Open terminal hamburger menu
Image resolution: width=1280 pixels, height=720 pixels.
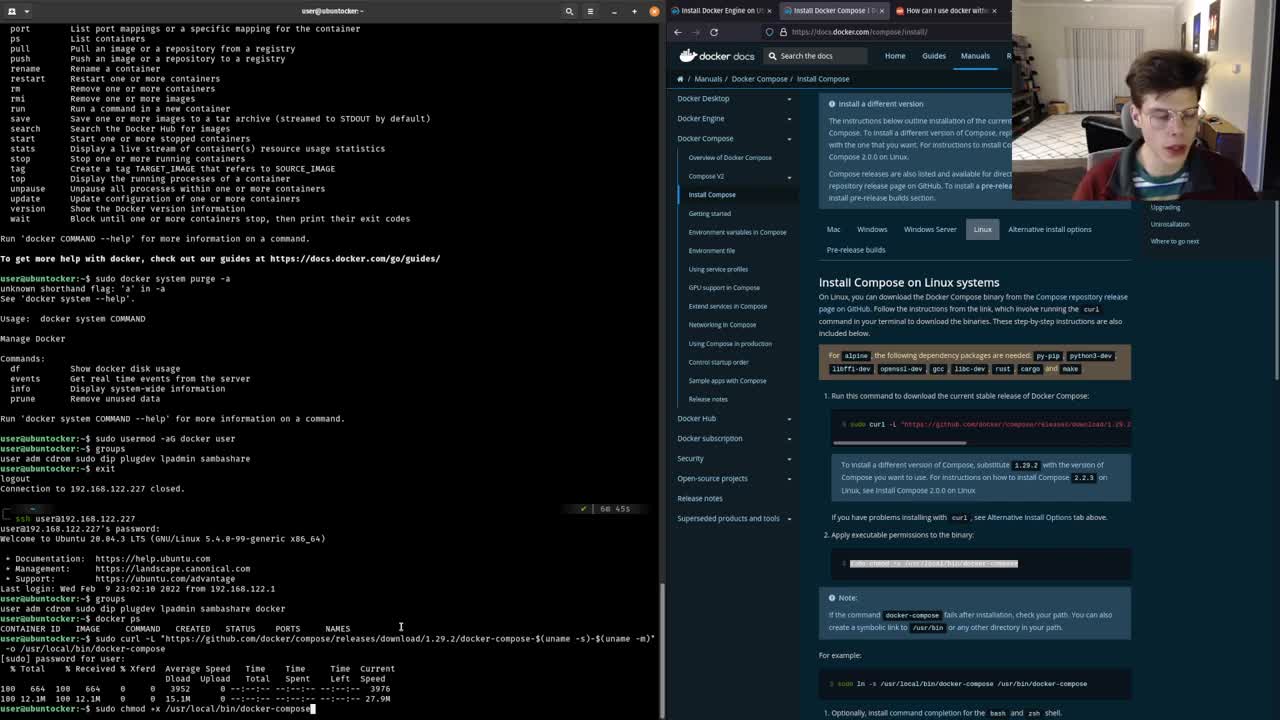point(590,11)
